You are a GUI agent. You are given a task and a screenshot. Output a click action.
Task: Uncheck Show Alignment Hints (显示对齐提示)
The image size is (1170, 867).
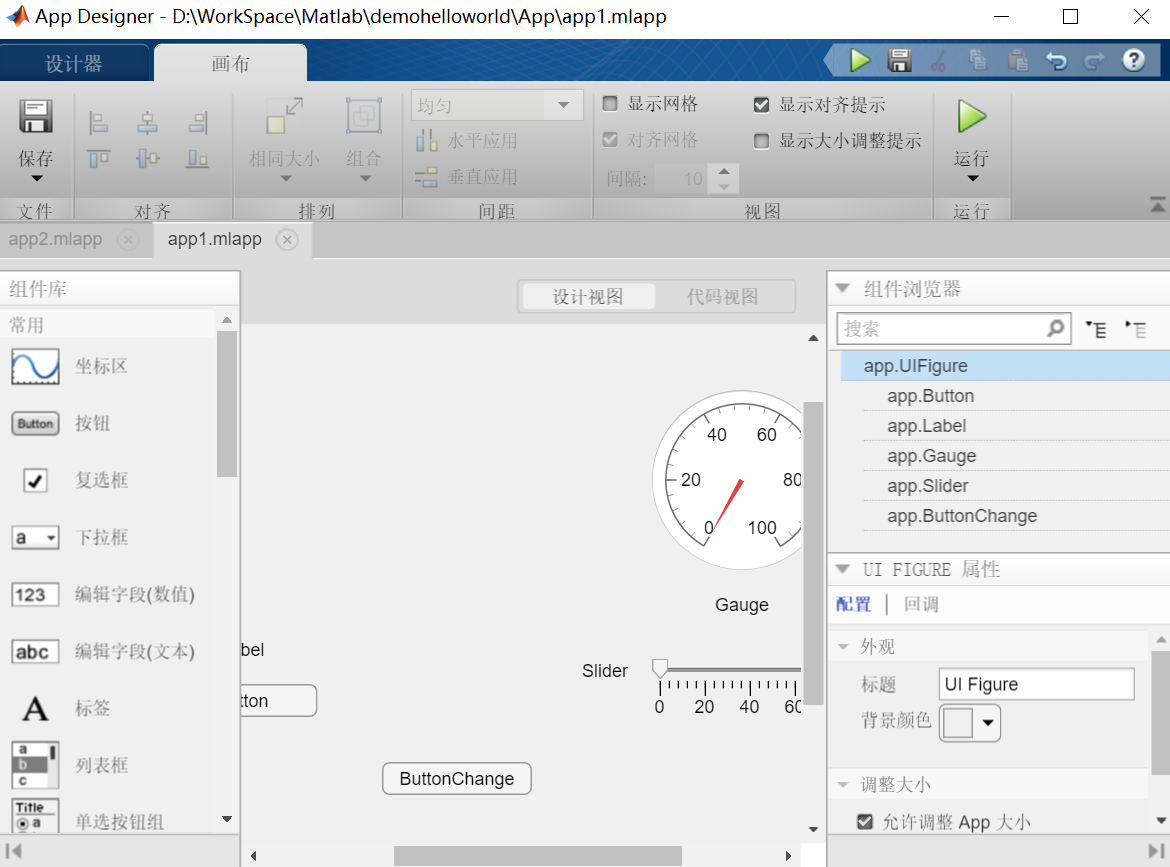pyautogui.click(x=761, y=104)
